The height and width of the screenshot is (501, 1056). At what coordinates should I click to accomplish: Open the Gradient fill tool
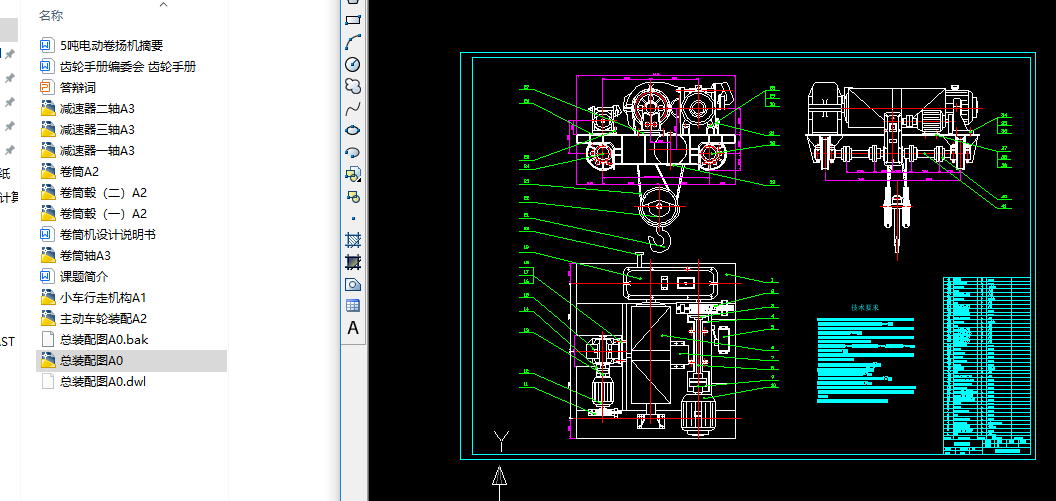point(353,261)
